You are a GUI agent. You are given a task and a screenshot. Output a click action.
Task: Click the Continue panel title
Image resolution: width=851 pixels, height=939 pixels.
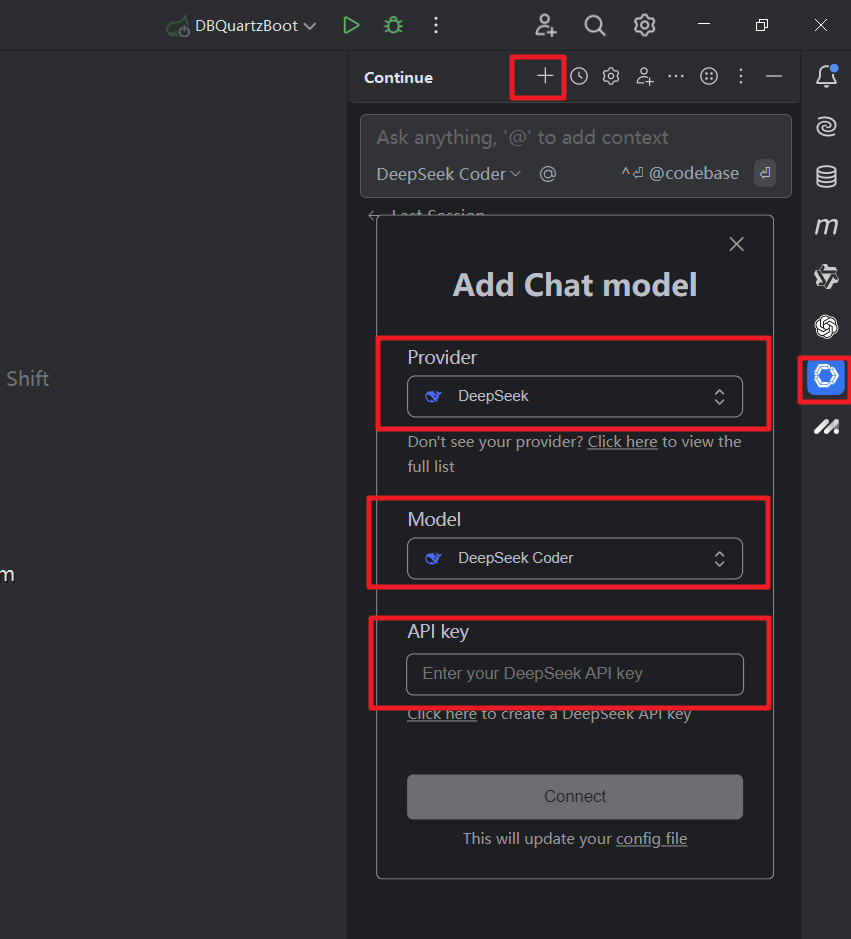[x=398, y=78]
